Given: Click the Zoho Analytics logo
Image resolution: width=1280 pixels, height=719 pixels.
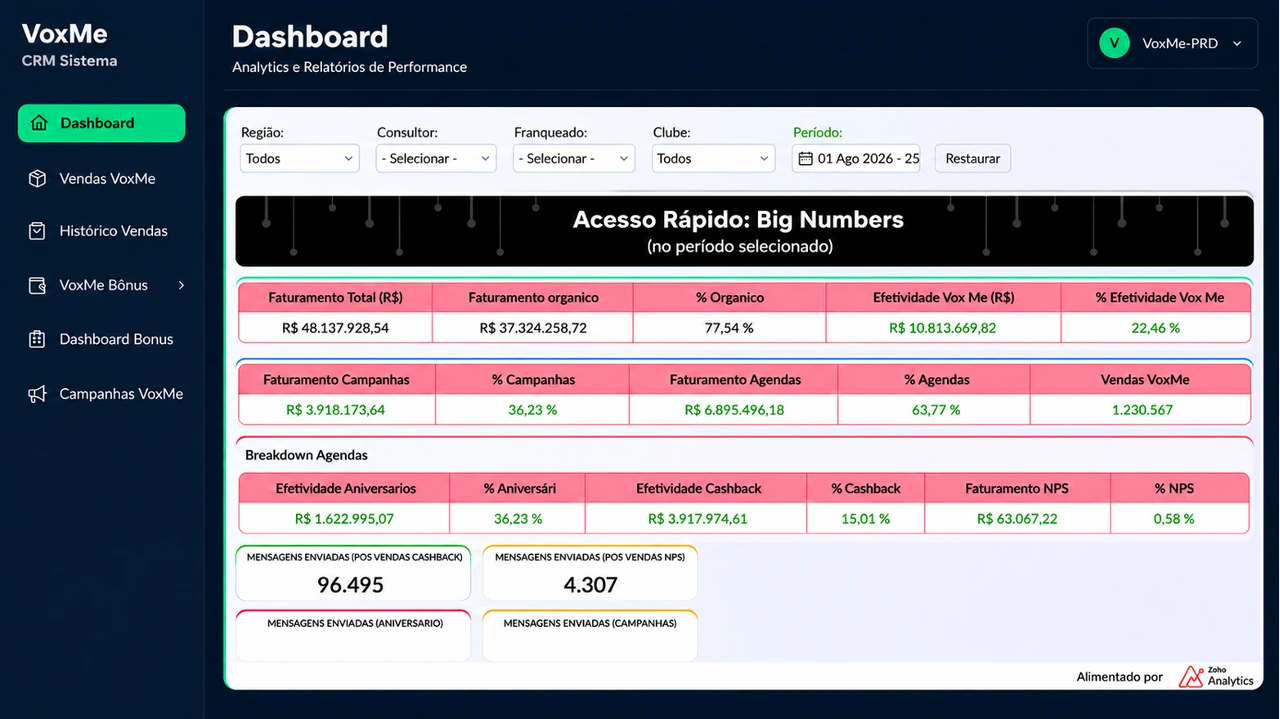Looking at the screenshot, I should [x=1215, y=676].
